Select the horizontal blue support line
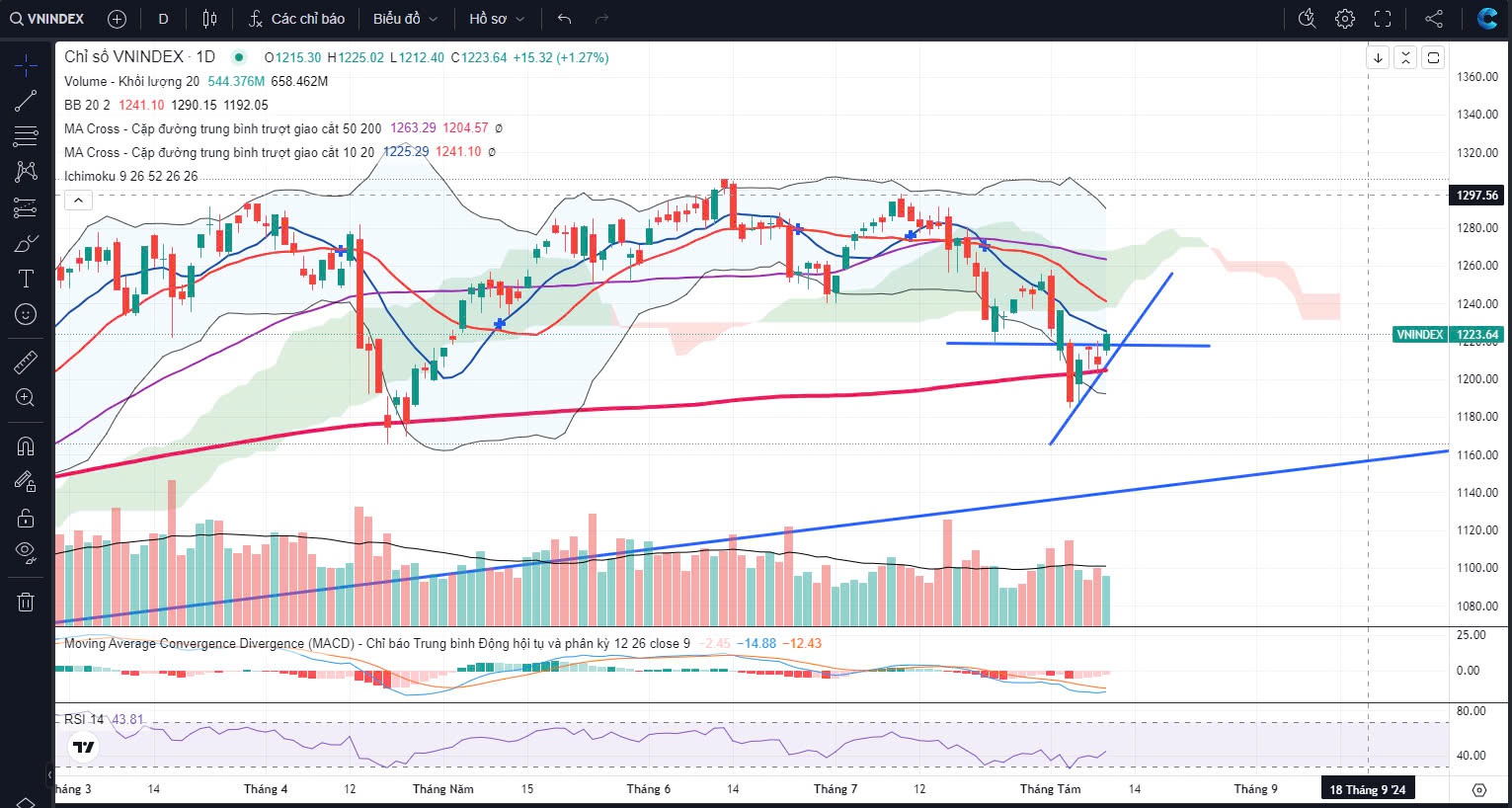1512x808 pixels. (1076, 344)
